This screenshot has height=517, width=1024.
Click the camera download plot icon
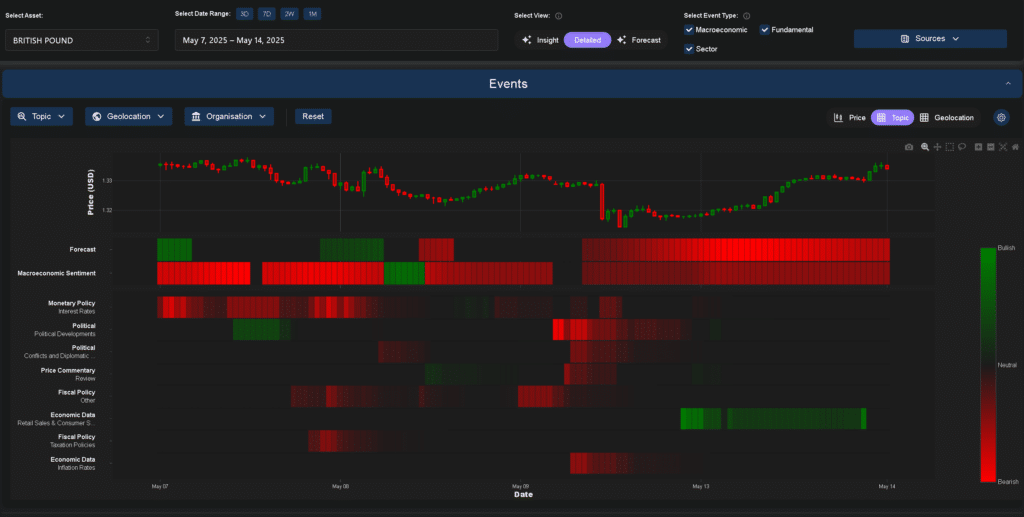tap(909, 147)
